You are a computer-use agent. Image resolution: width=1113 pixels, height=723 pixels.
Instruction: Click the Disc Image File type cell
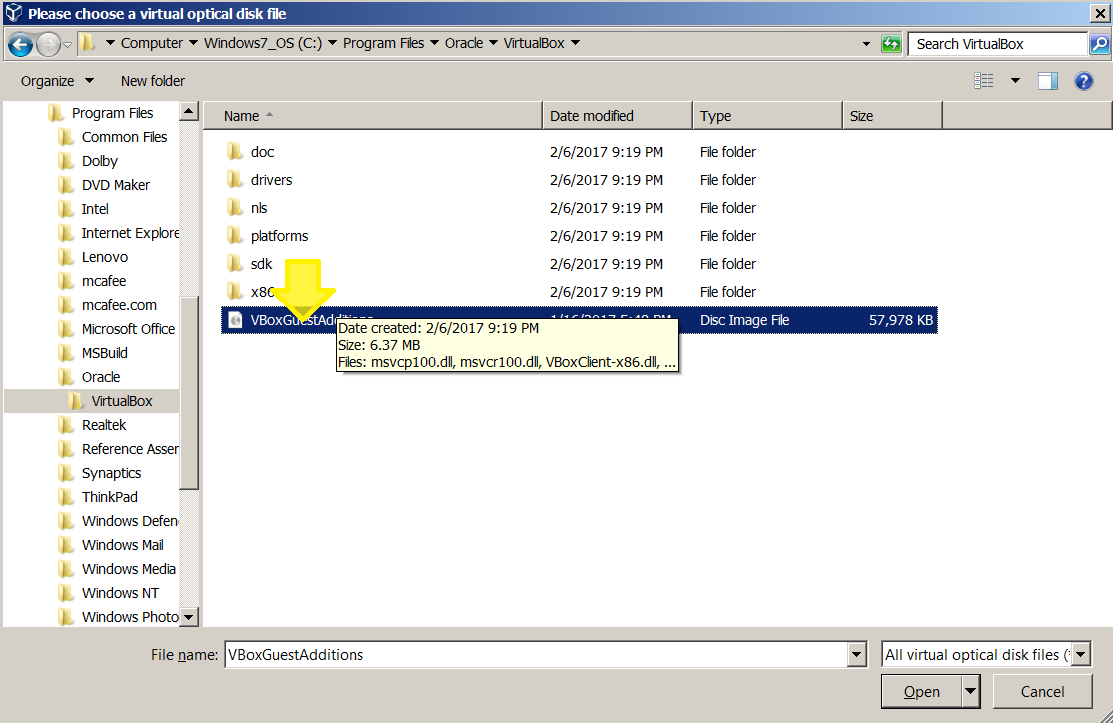745,320
